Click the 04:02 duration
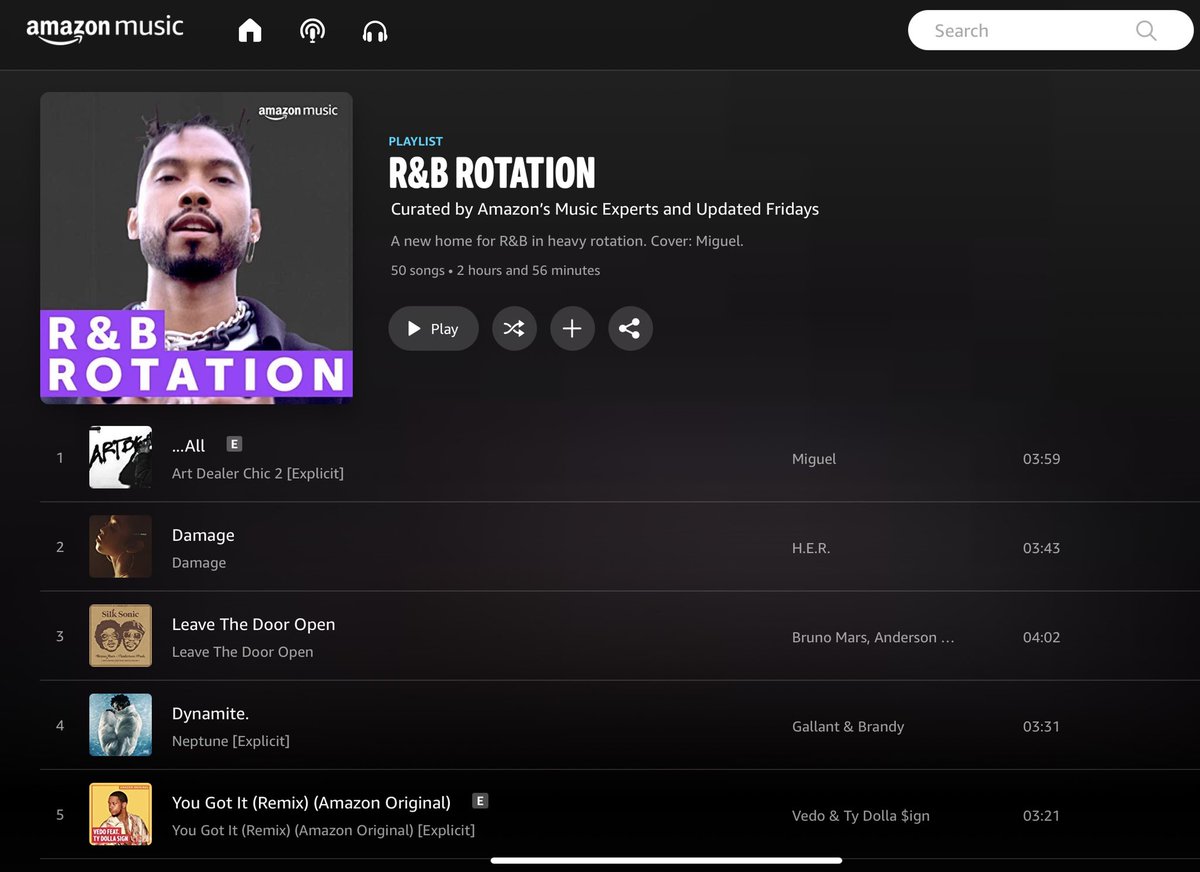This screenshot has width=1200, height=872. click(1041, 637)
